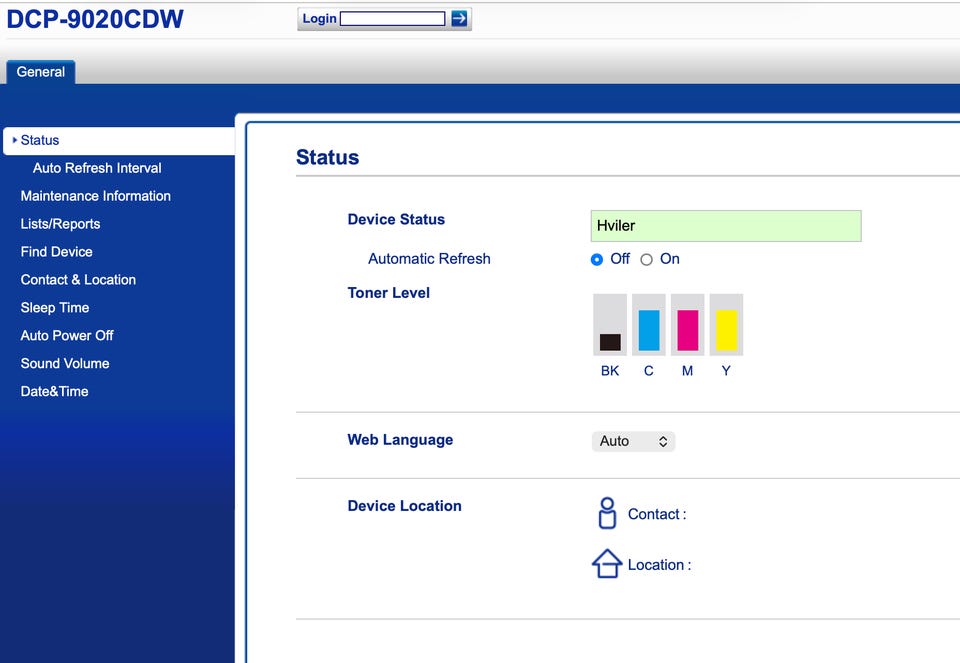The height and width of the screenshot is (663, 960).
Task: Open Auto Power Off settings
Action: point(67,335)
